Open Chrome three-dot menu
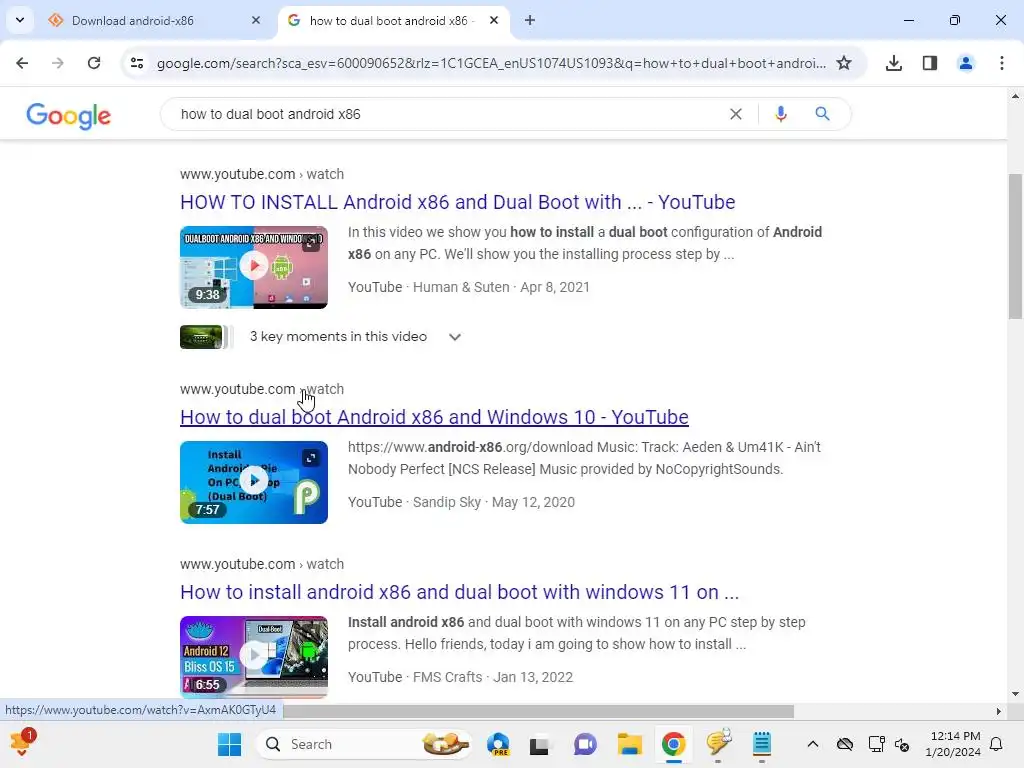 [1002, 63]
